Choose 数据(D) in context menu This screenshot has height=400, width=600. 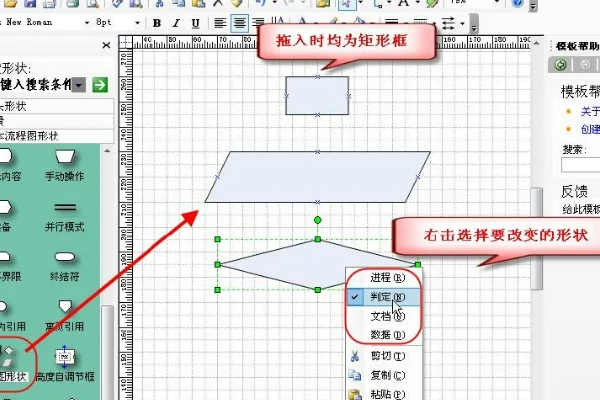[x=385, y=335]
